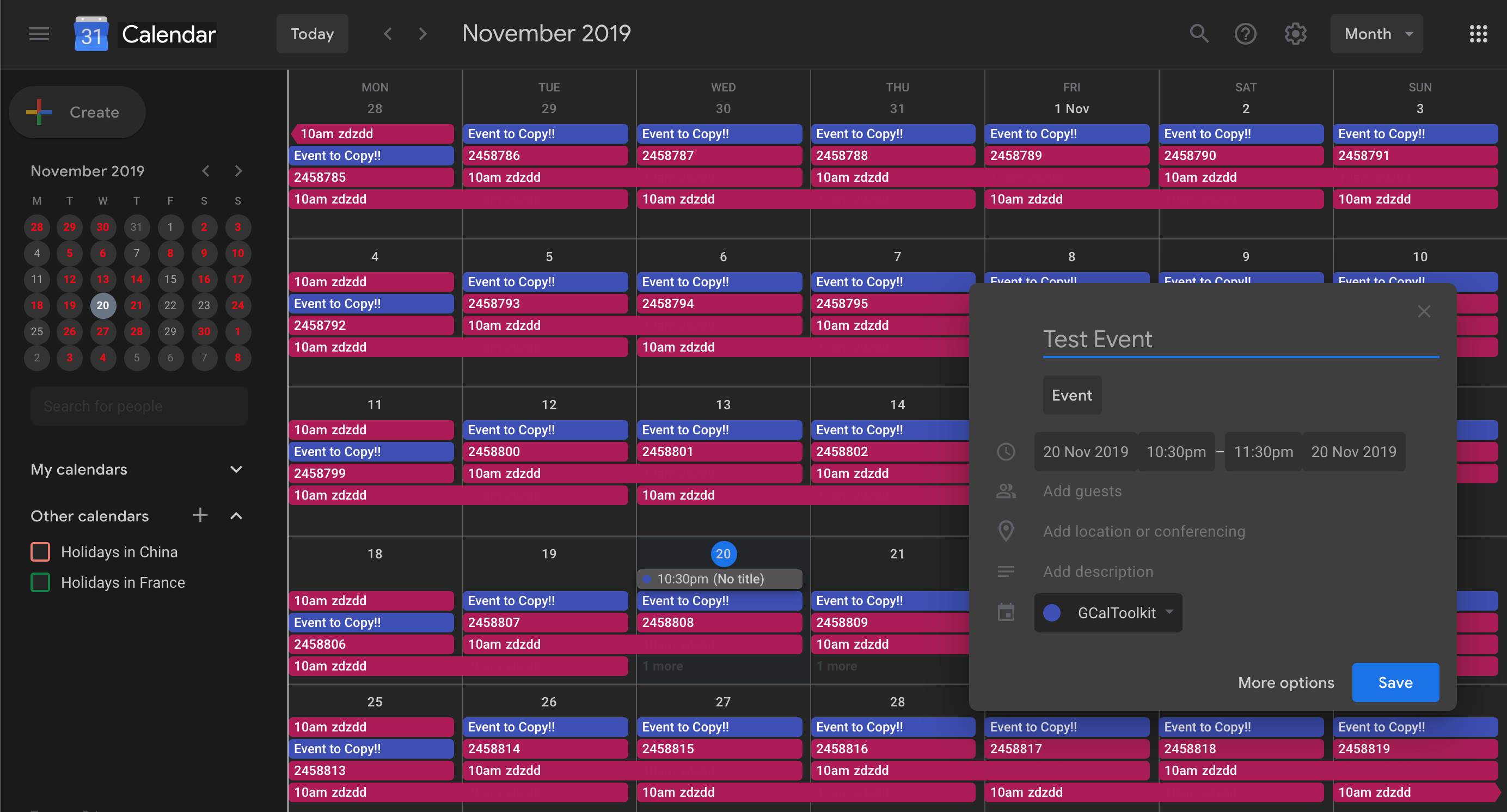The image size is (1507, 812).
Task: Click the Location pin icon in event form
Action: coord(1006,531)
